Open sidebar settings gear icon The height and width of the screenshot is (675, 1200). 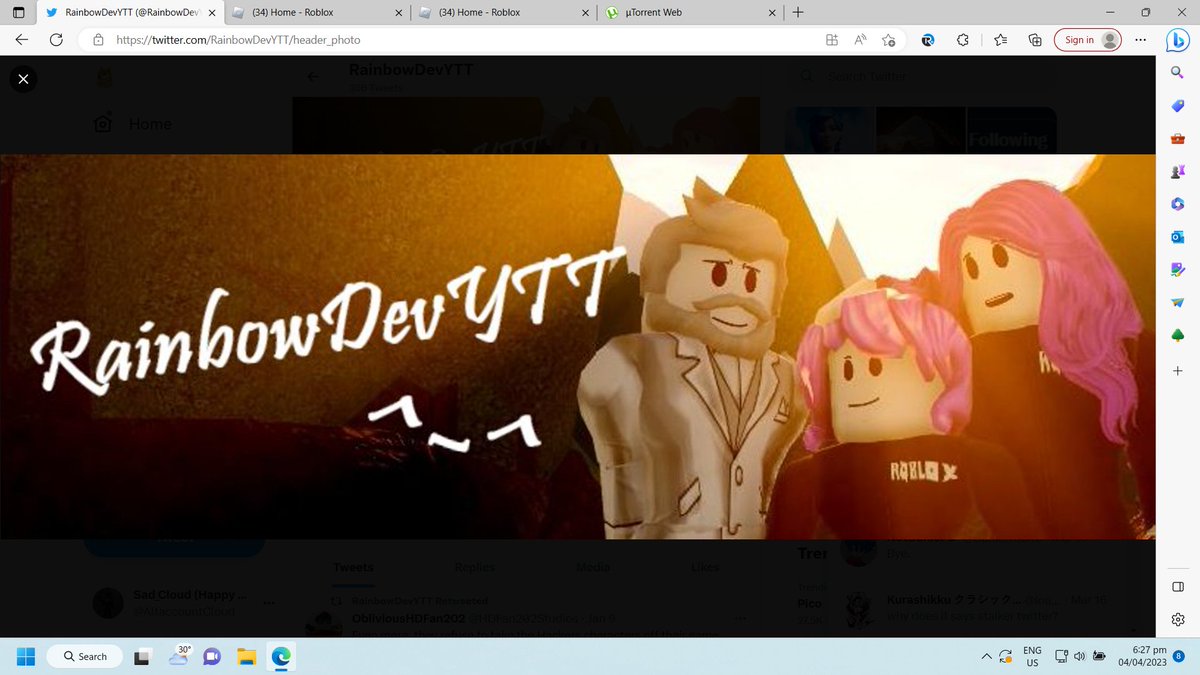click(1178, 619)
